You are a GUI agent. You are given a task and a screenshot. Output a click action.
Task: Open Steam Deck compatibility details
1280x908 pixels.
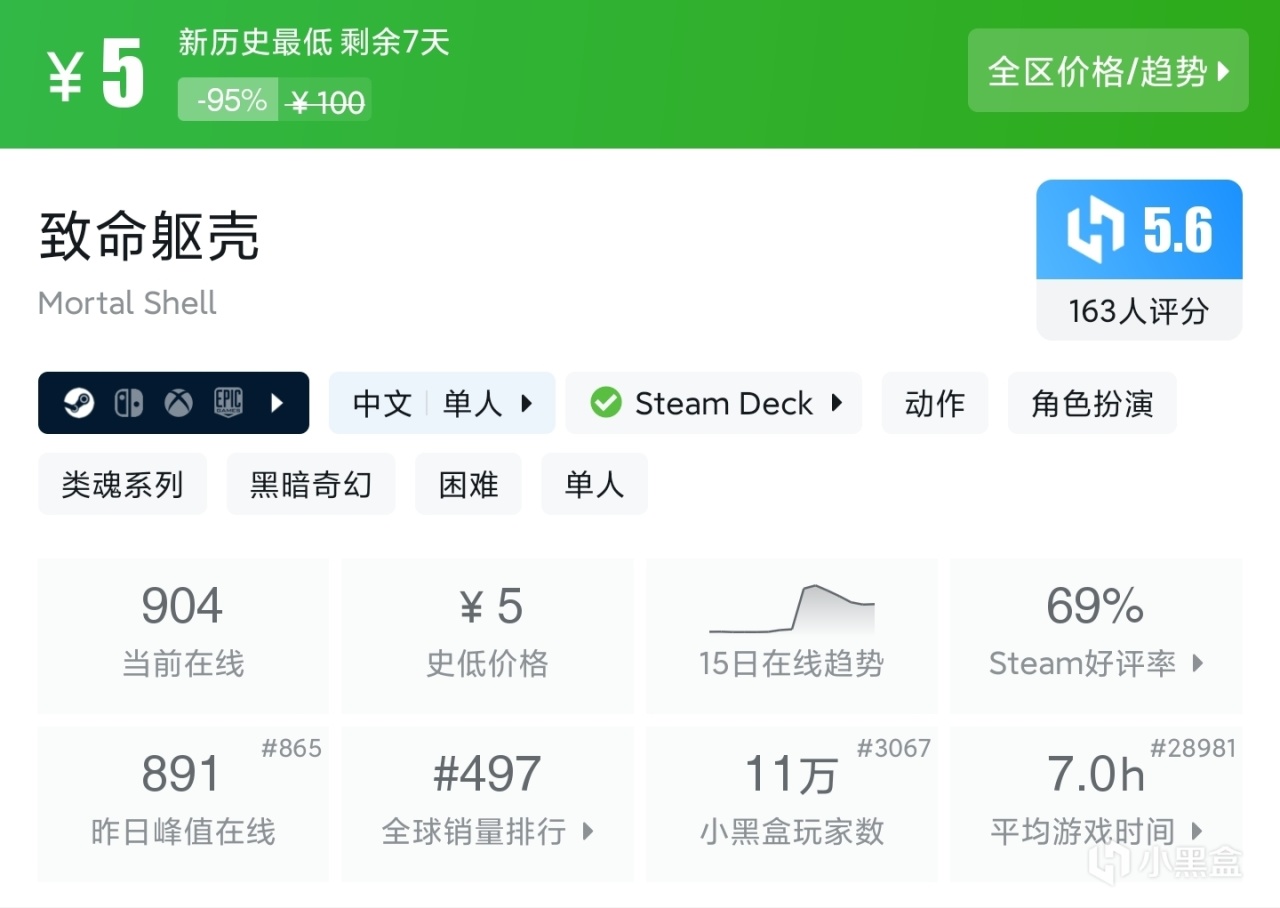713,403
